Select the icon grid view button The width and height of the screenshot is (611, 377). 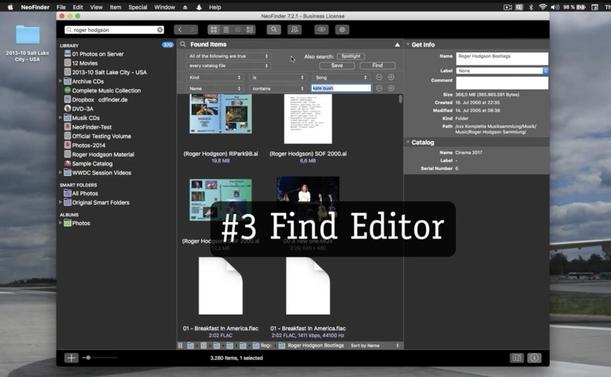[x=214, y=30]
